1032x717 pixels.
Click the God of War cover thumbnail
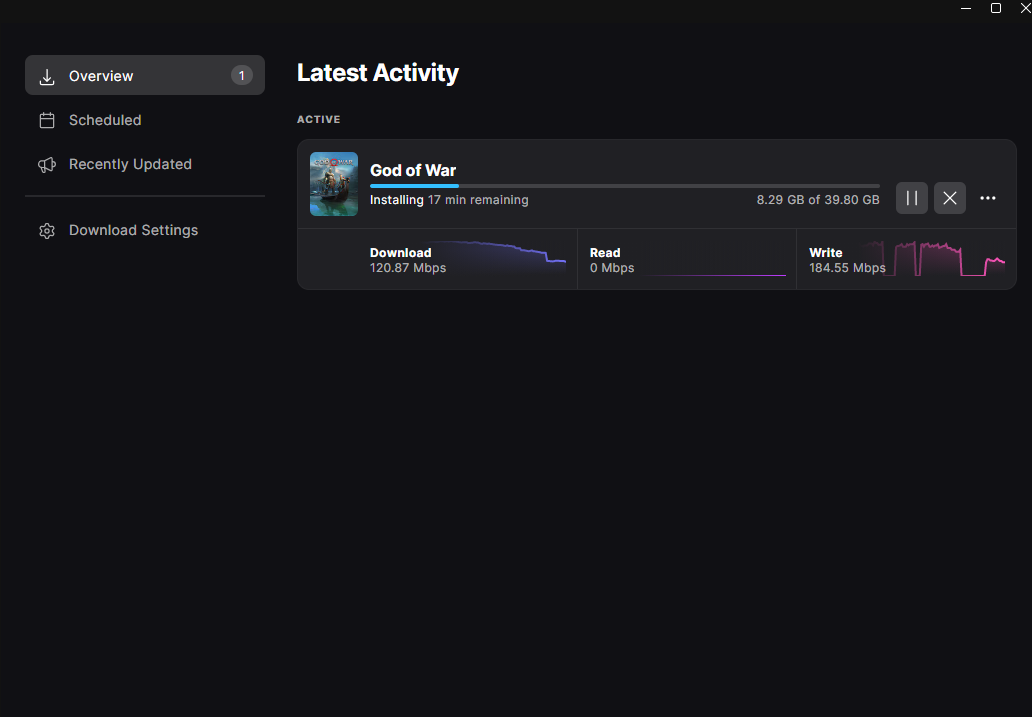334,184
